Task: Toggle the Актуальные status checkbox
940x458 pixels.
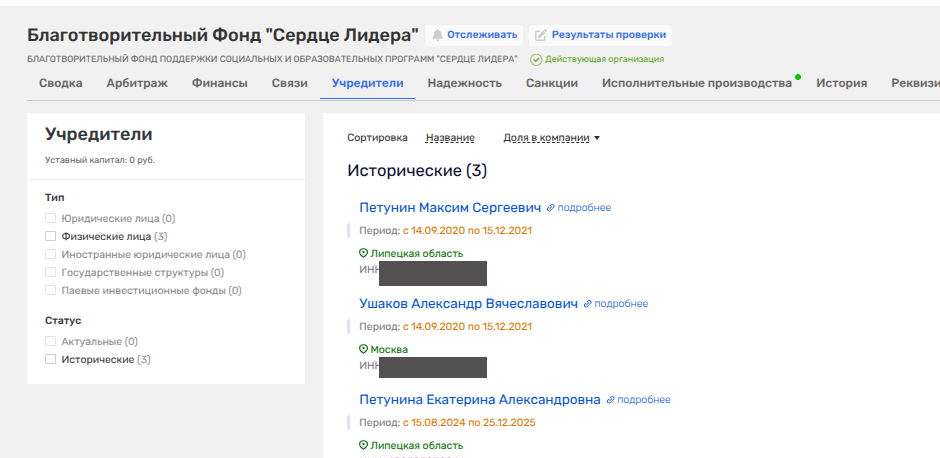Action: (x=50, y=341)
